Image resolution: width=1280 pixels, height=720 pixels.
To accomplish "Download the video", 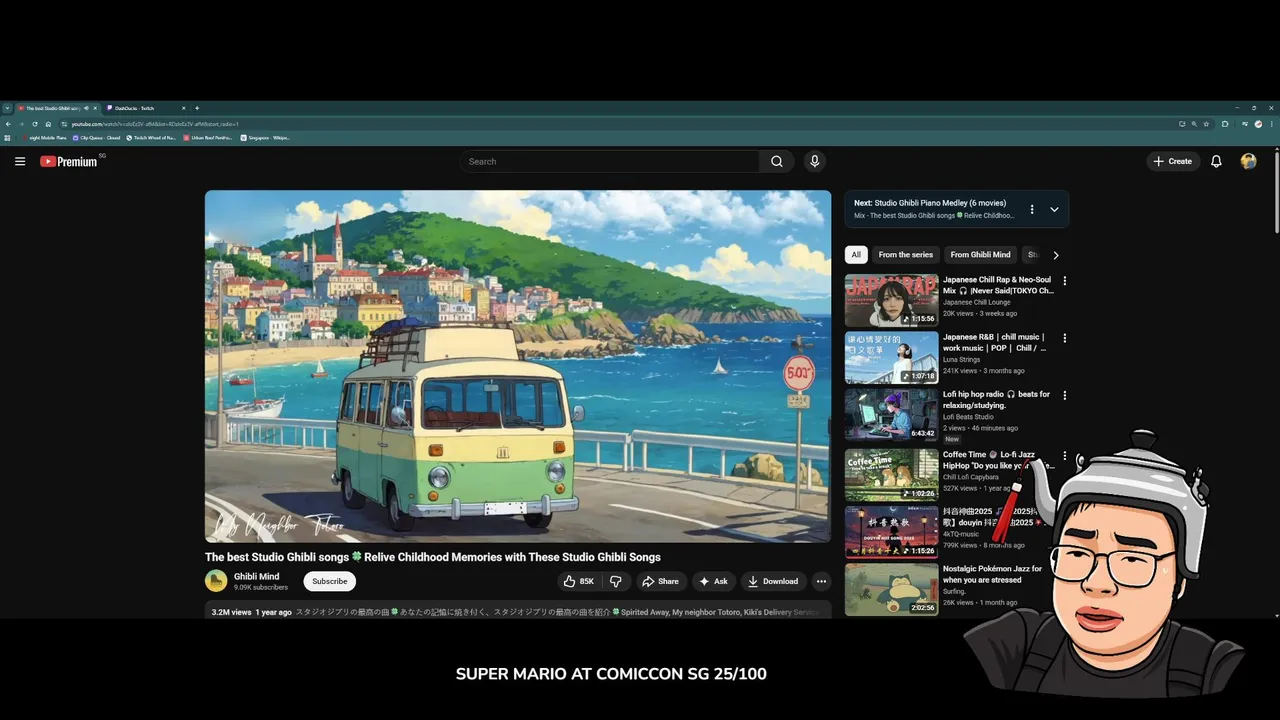I will pyautogui.click(x=773, y=581).
